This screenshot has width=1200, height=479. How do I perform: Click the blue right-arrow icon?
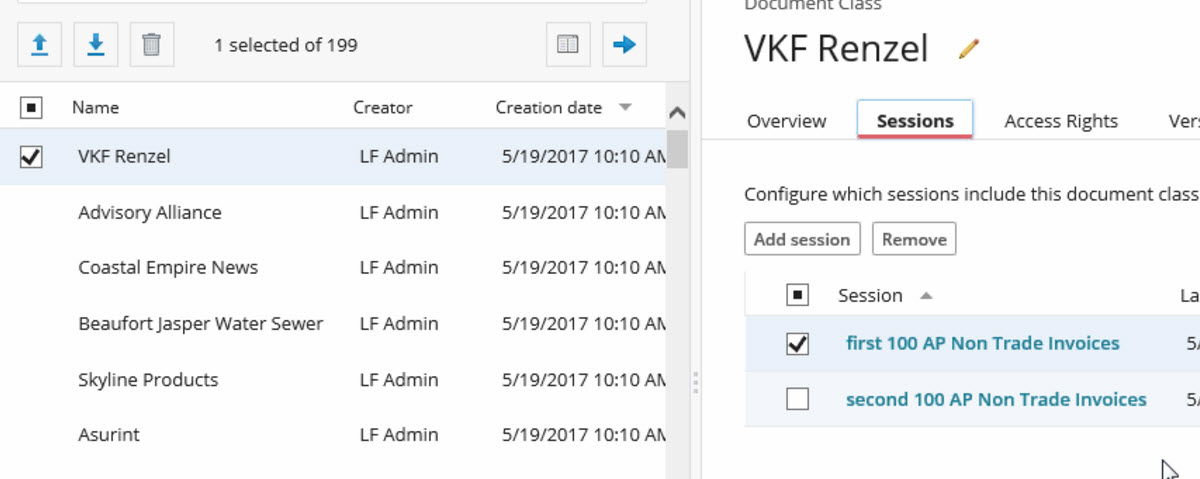pyautogui.click(x=624, y=45)
